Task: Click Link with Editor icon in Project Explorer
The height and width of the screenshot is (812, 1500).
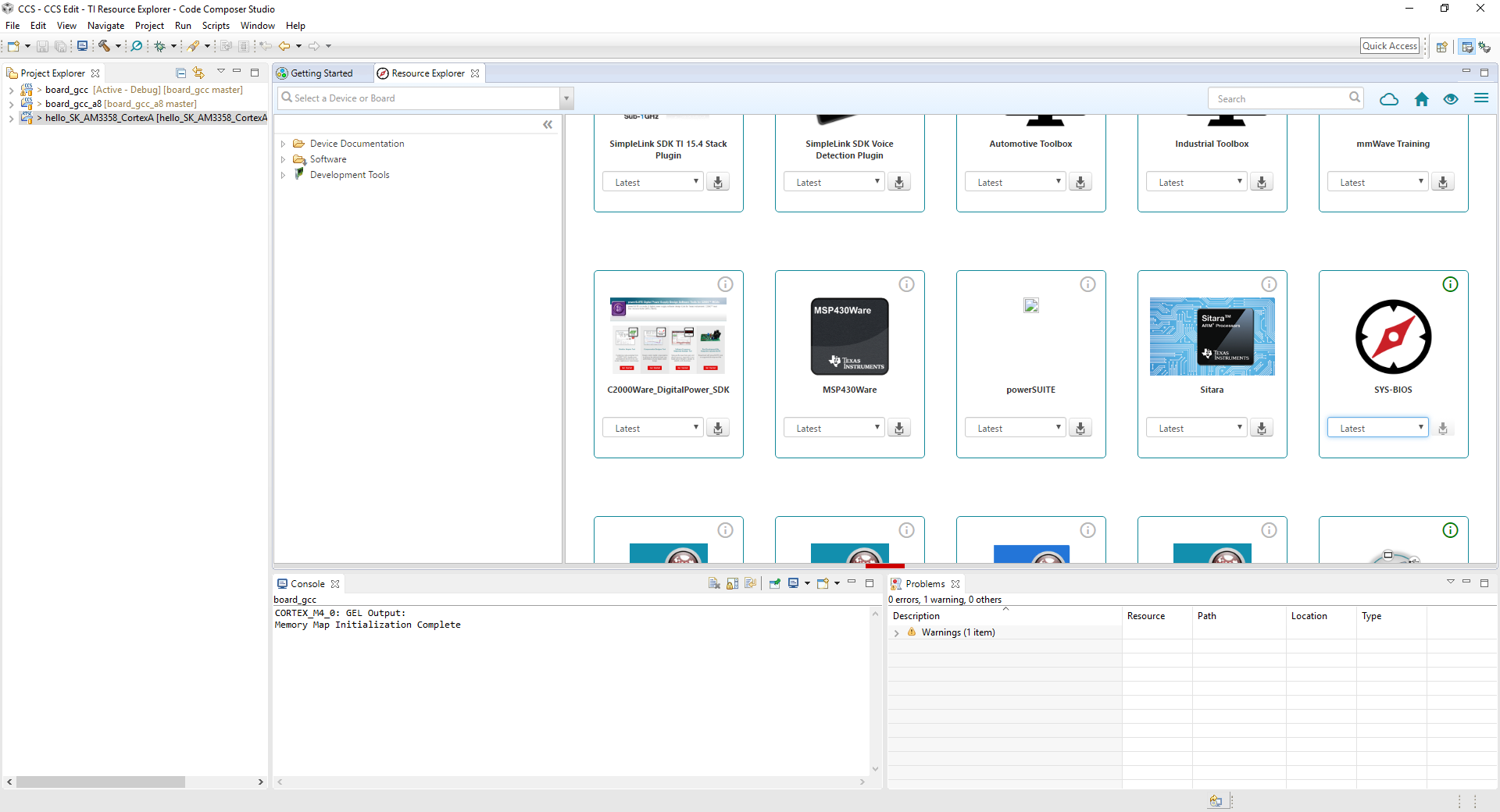Action: (198, 73)
